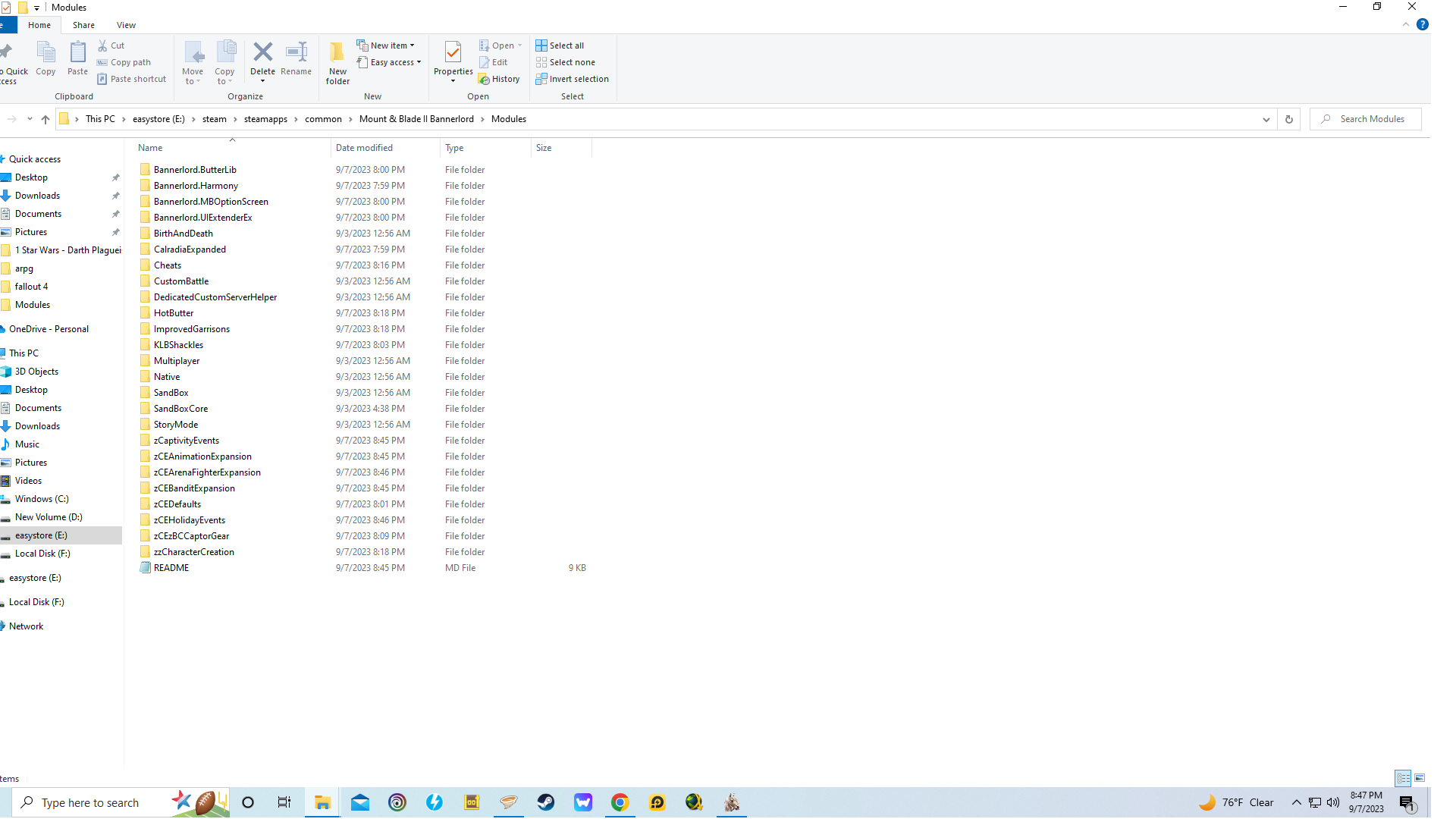Screen dimensions: 1456x819
Task: Expand hidden icons in the system tray
Action: point(1296,802)
